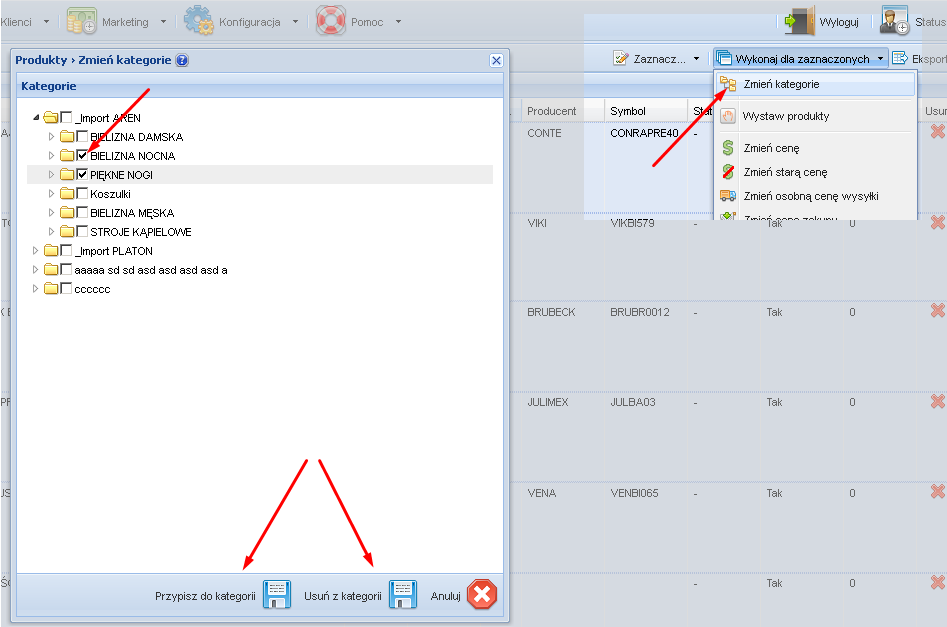Click the Wyloguj door icon

800,21
